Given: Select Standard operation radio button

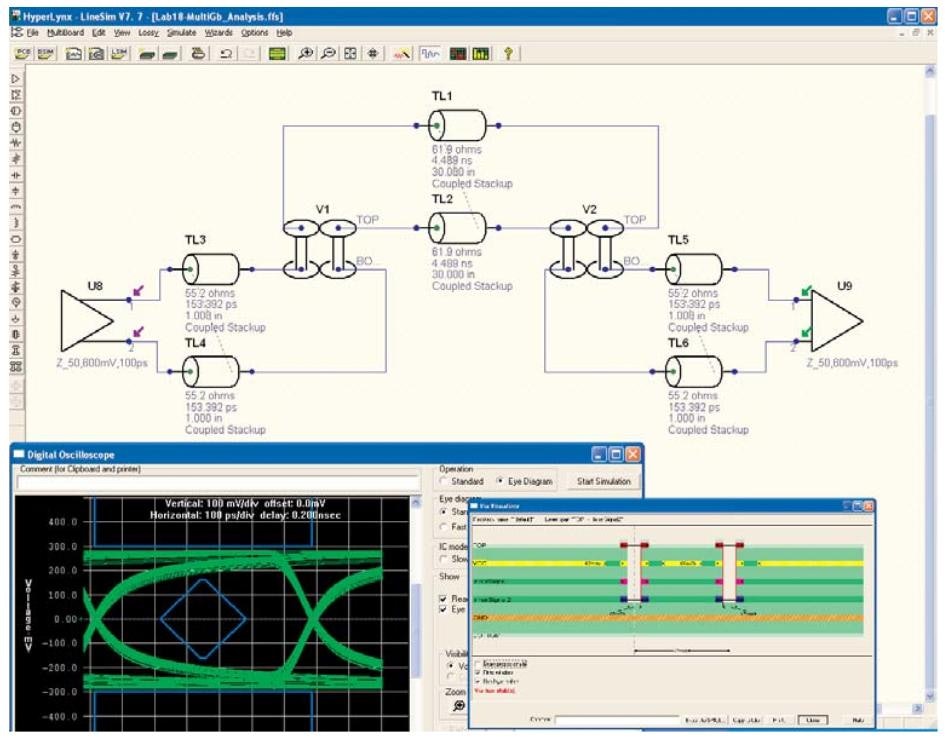Looking at the screenshot, I should tap(445, 481).
